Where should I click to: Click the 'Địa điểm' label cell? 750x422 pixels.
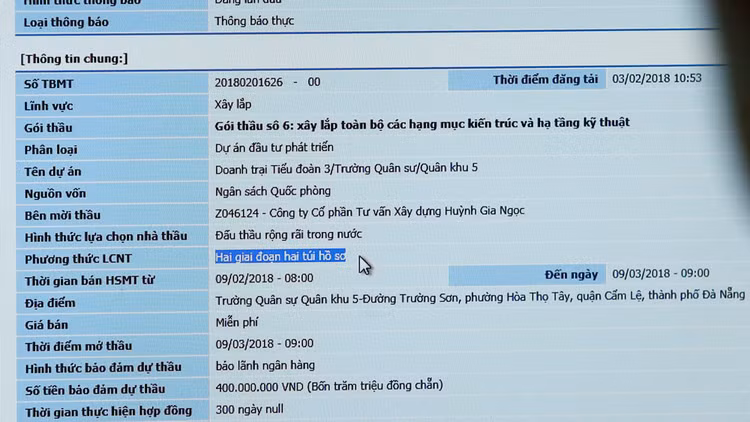point(111,302)
